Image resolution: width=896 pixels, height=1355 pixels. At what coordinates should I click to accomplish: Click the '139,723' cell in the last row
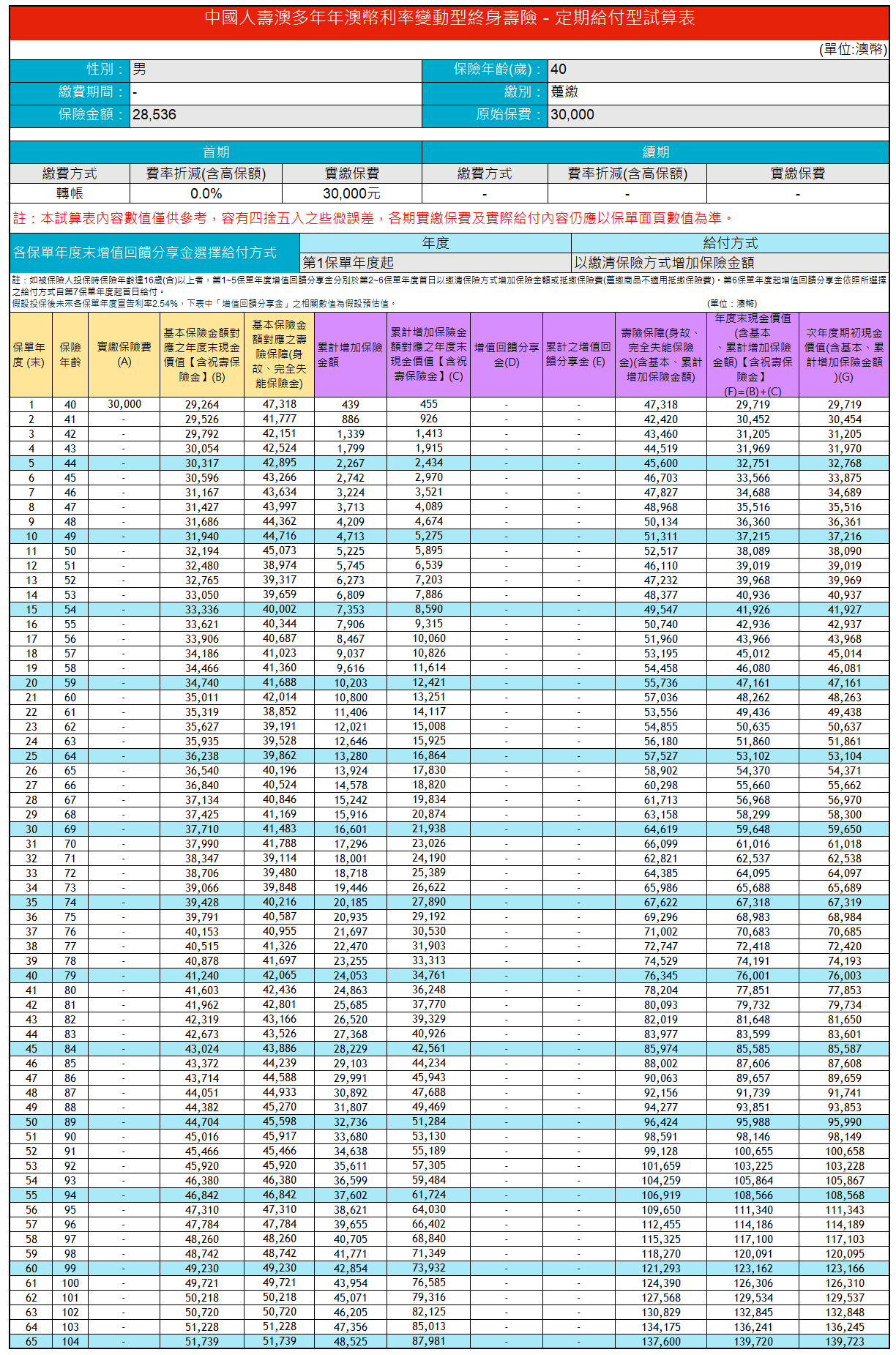(844, 1342)
